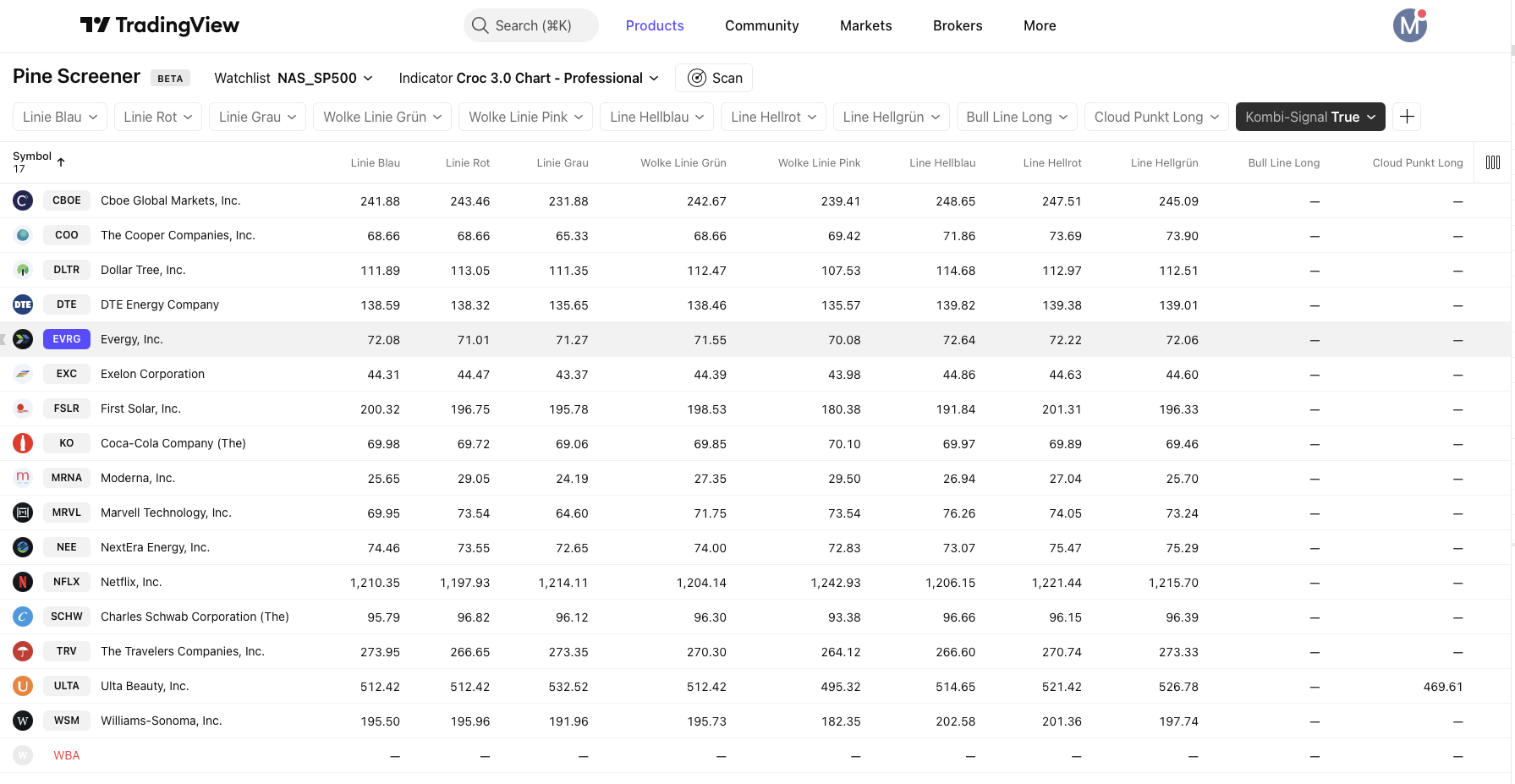The height and width of the screenshot is (784, 1515).
Task: Click the Moderna logo icon
Action: pos(23,478)
